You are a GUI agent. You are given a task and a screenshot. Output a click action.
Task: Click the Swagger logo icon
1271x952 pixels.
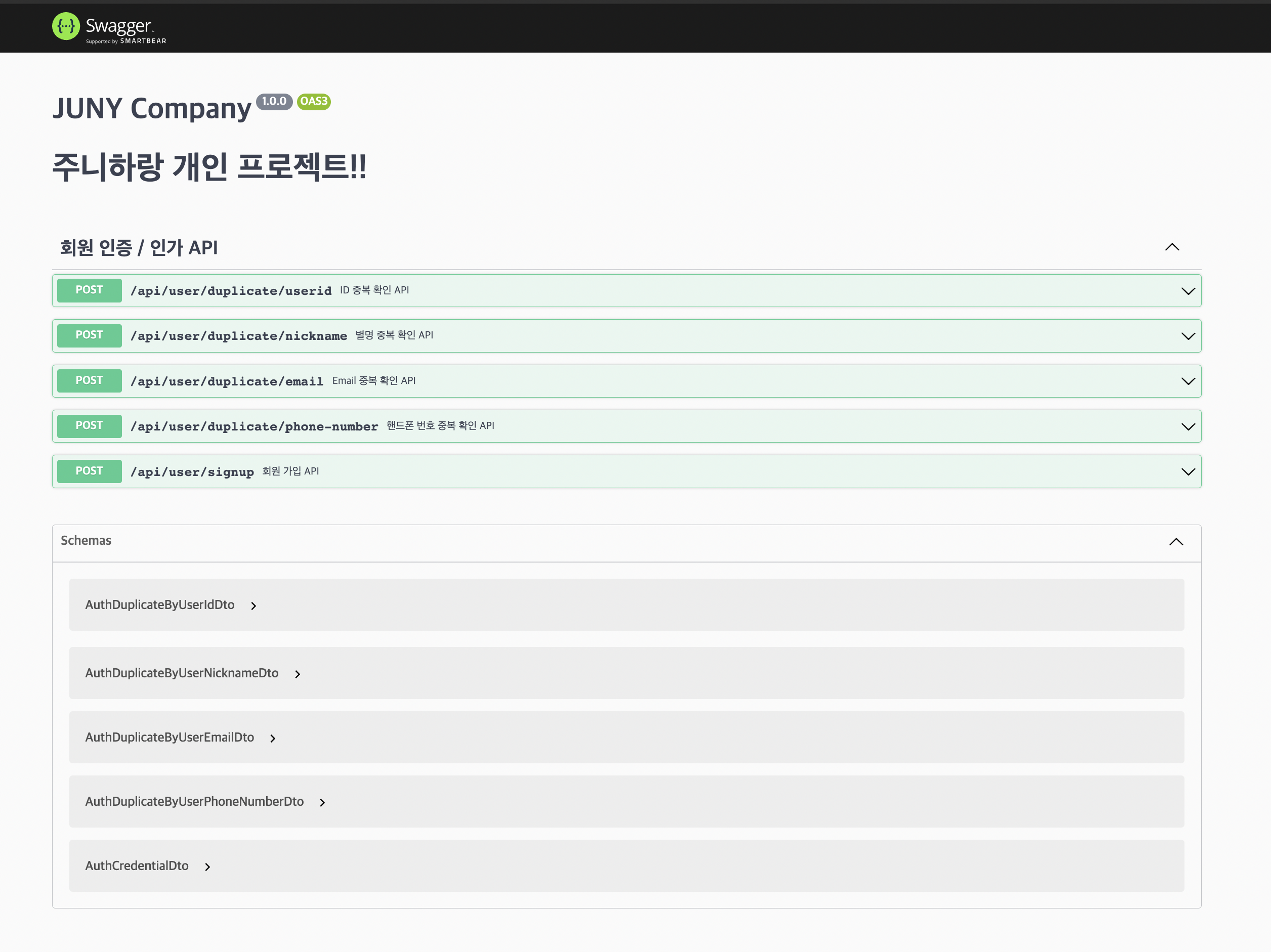tap(65, 26)
